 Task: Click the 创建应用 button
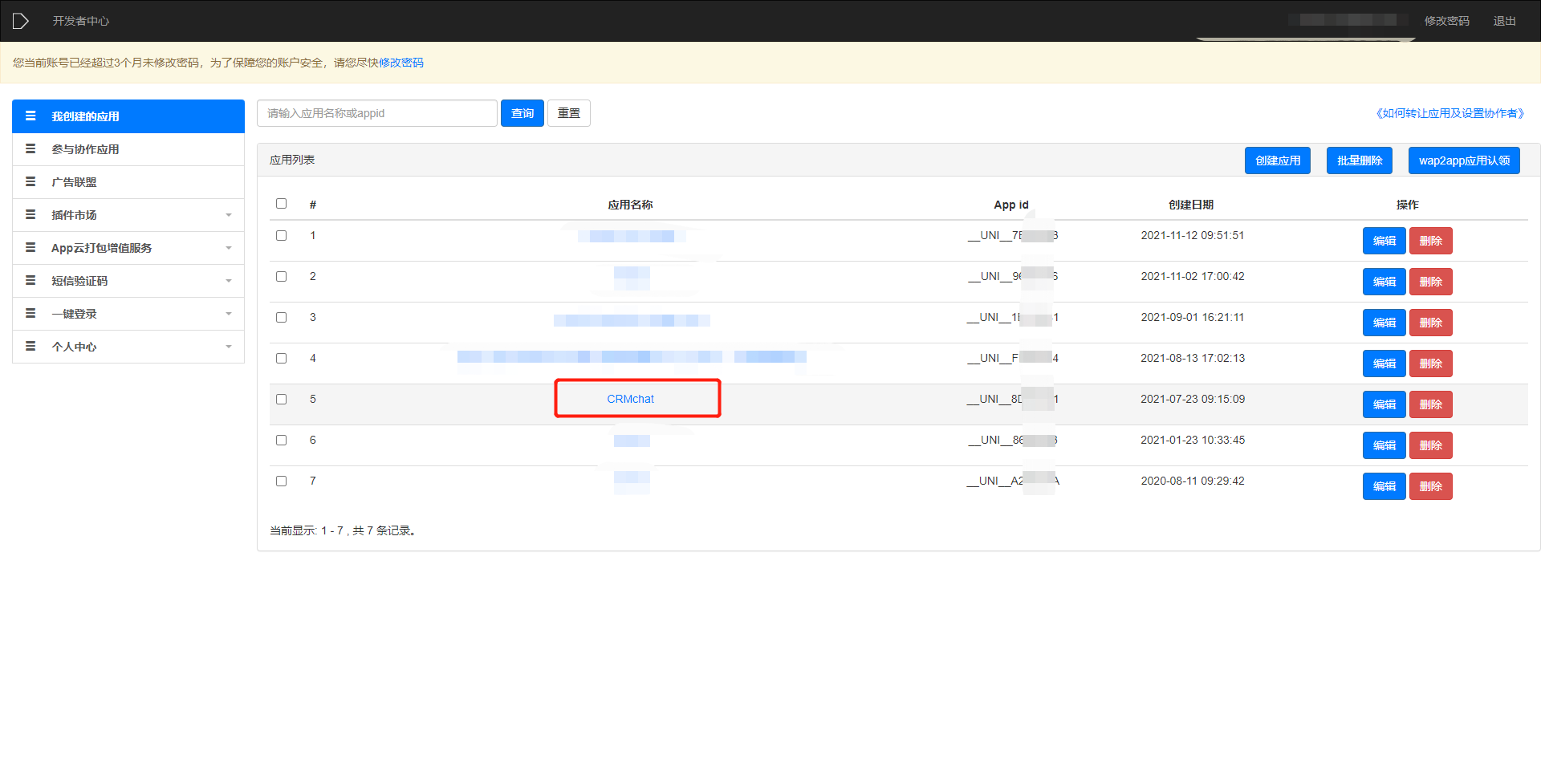1277,160
